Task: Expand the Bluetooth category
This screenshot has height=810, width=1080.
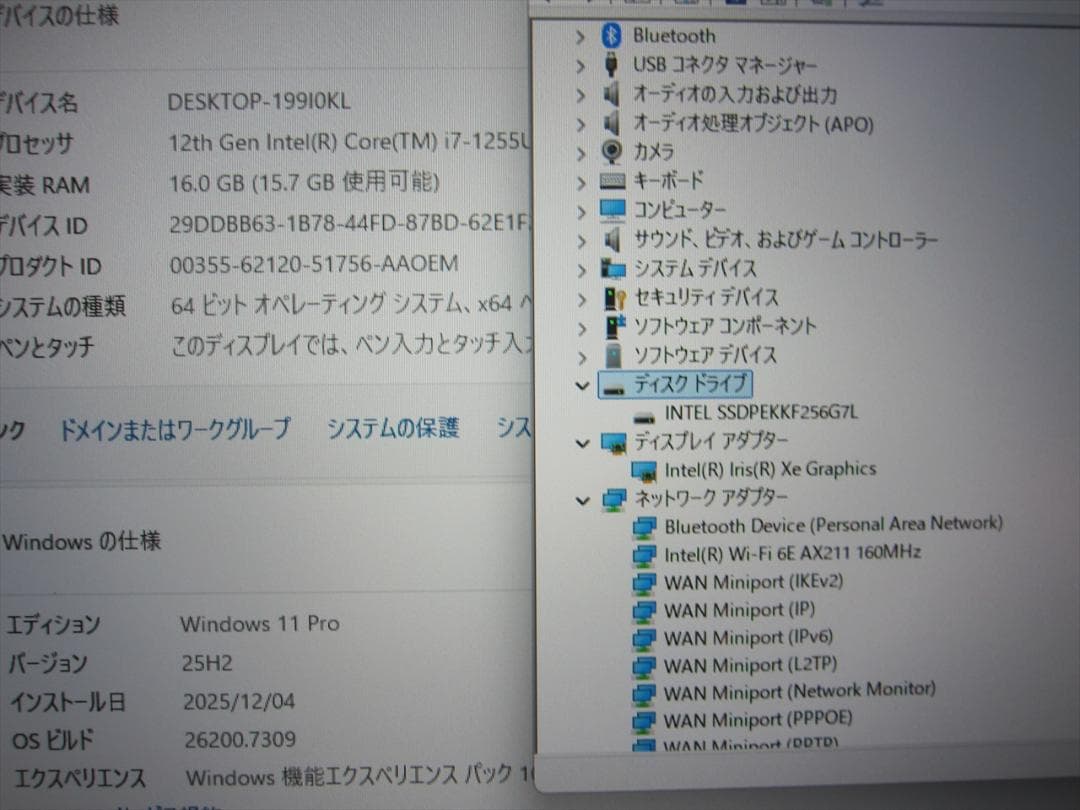Action: (x=583, y=35)
